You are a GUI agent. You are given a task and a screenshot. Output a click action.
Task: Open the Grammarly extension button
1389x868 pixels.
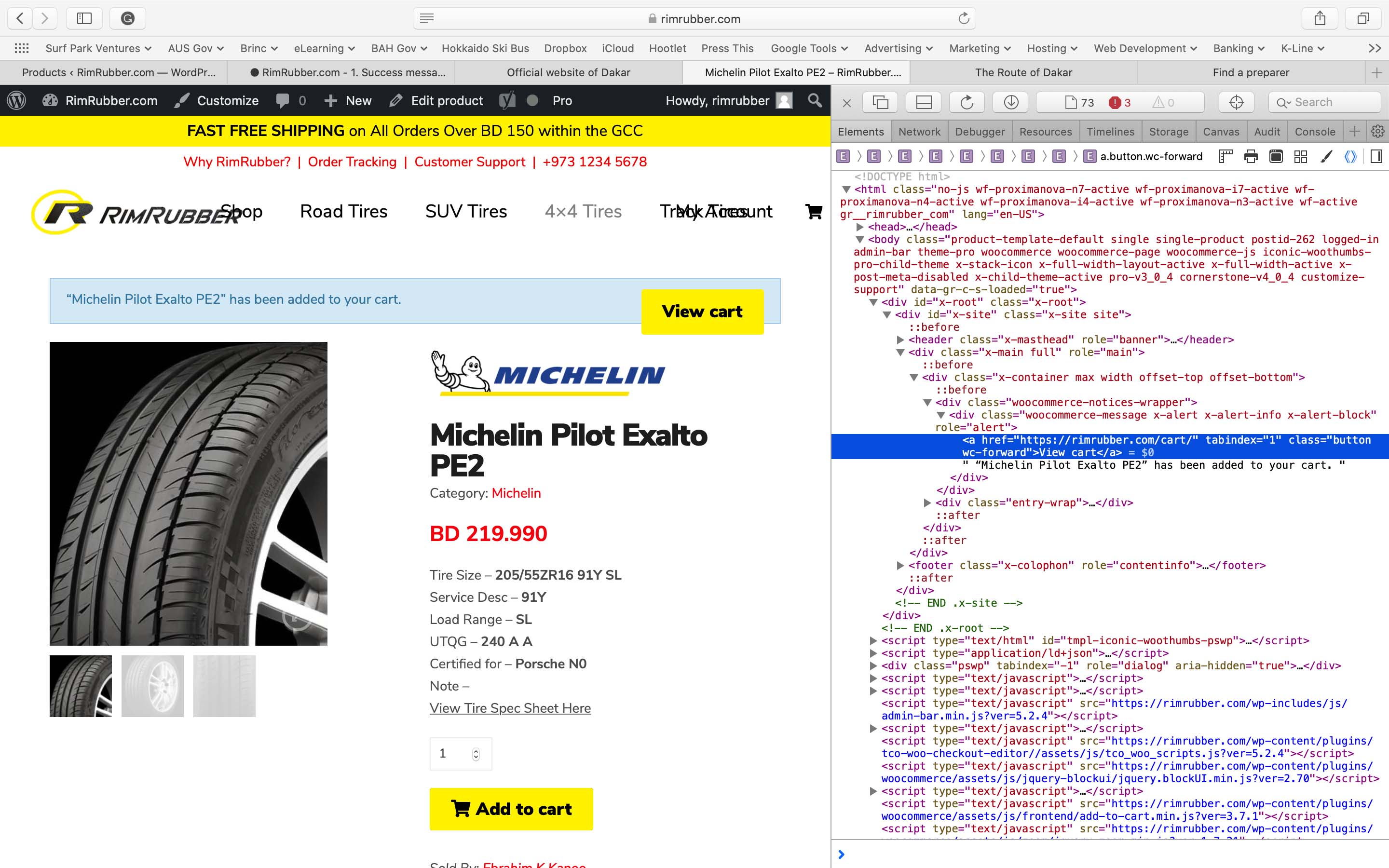click(x=127, y=18)
